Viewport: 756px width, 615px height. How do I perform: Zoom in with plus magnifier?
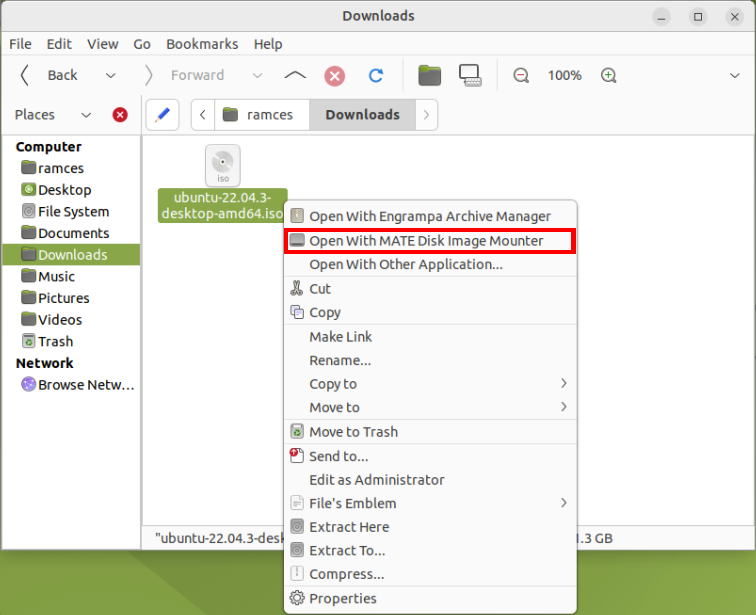pos(608,76)
